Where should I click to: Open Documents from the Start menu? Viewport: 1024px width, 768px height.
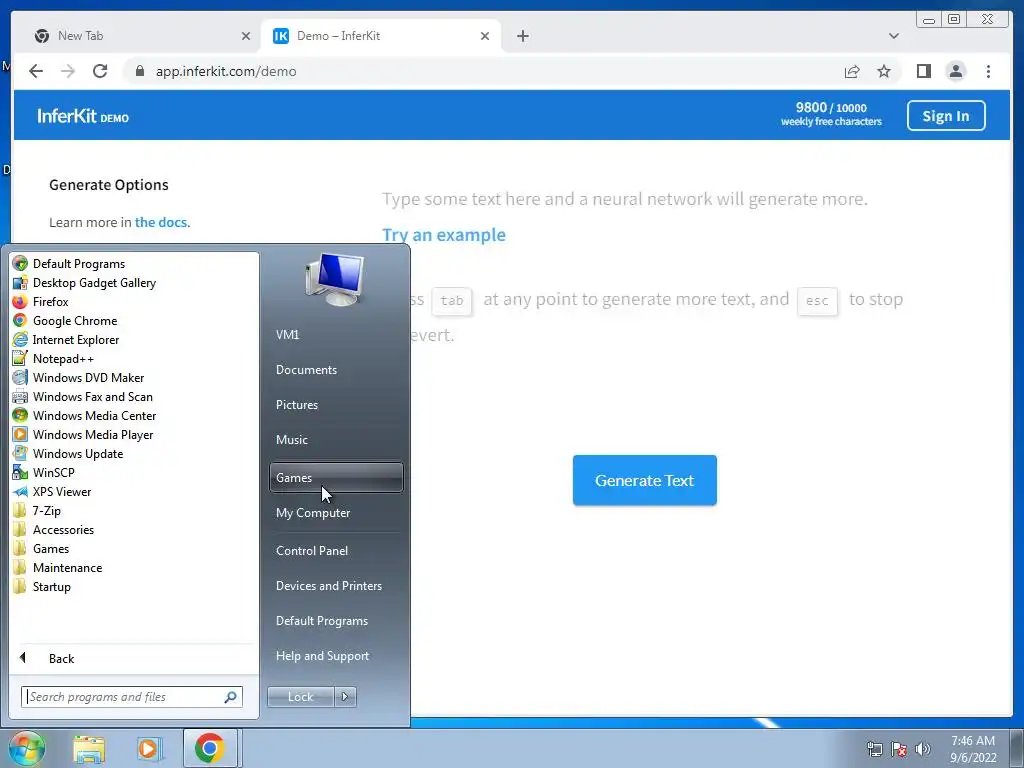click(x=306, y=370)
